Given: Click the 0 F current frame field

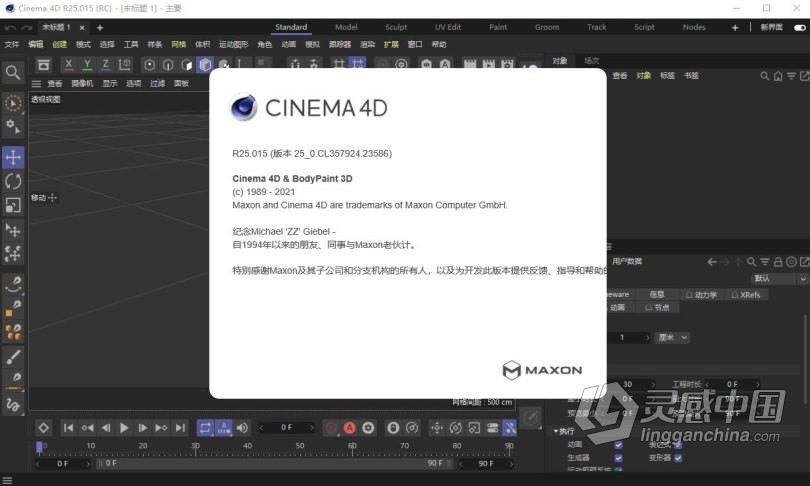Looking at the screenshot, I should (x=286, y=428).
